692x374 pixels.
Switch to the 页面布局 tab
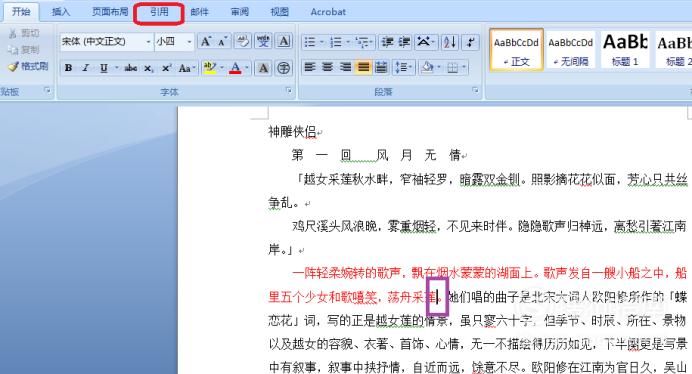click(x=110, y=12)
